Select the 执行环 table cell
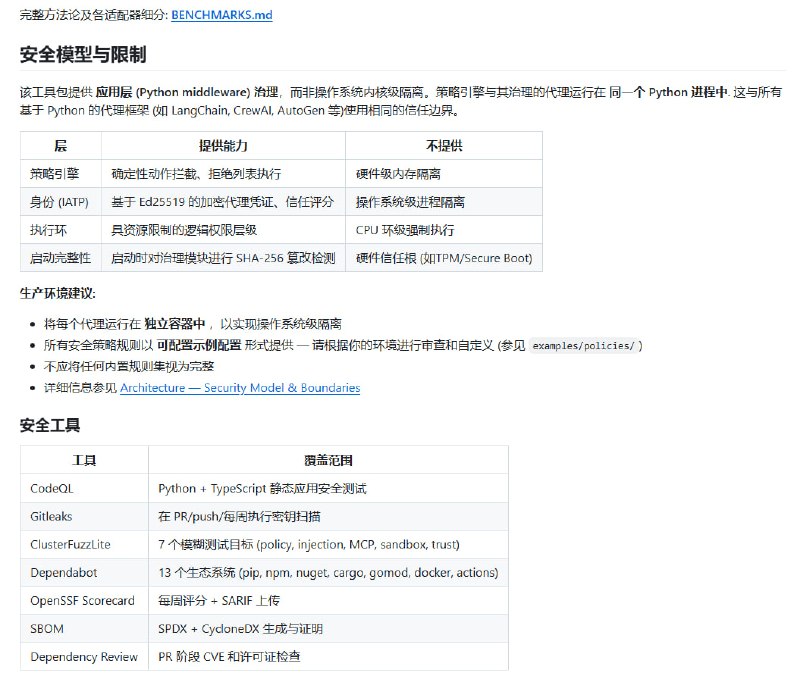Screen dimensions: 800x685 tap(61, 230)
